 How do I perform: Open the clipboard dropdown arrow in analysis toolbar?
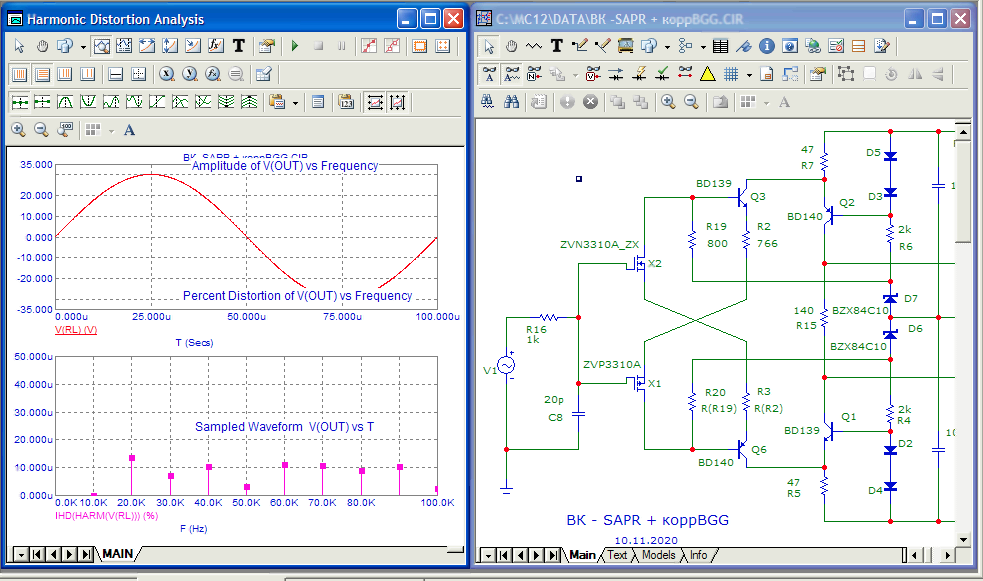click(x=295, y=102)
